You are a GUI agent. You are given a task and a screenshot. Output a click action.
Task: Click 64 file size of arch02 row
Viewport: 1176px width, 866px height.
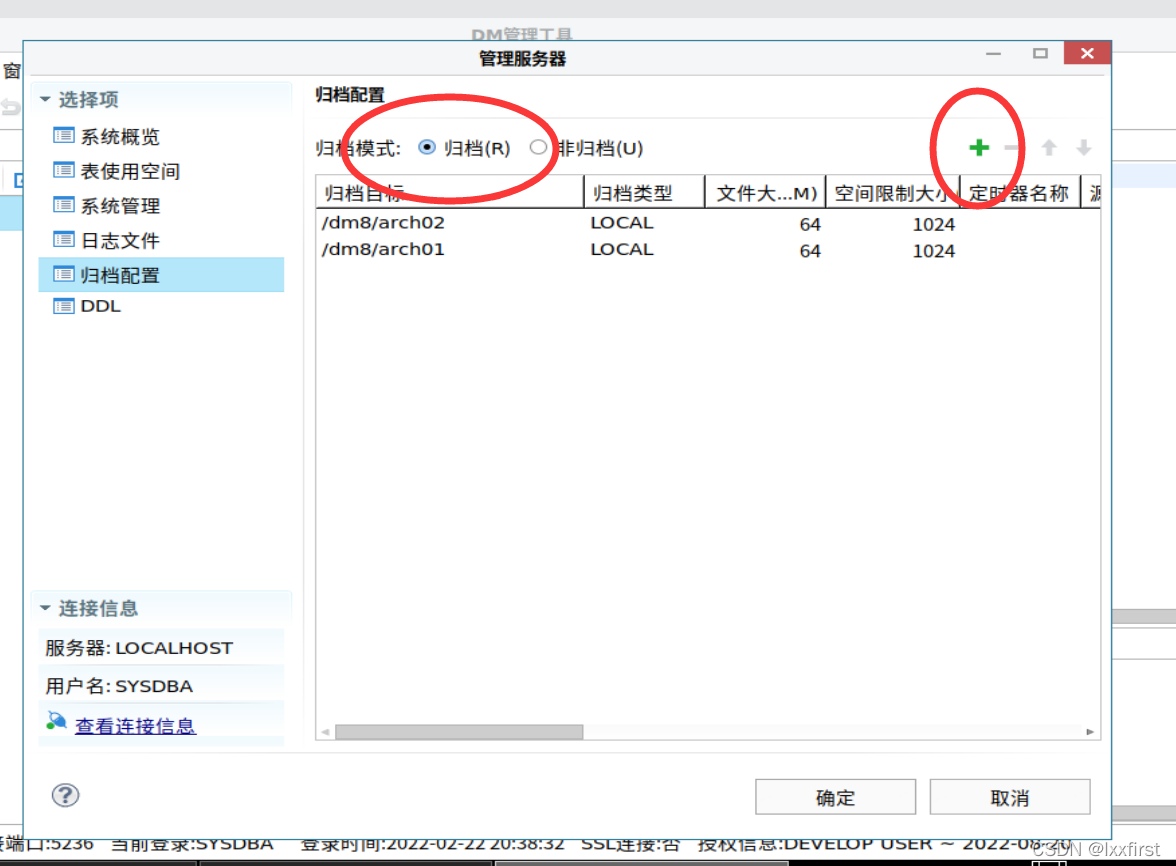(x=810, y=224)
